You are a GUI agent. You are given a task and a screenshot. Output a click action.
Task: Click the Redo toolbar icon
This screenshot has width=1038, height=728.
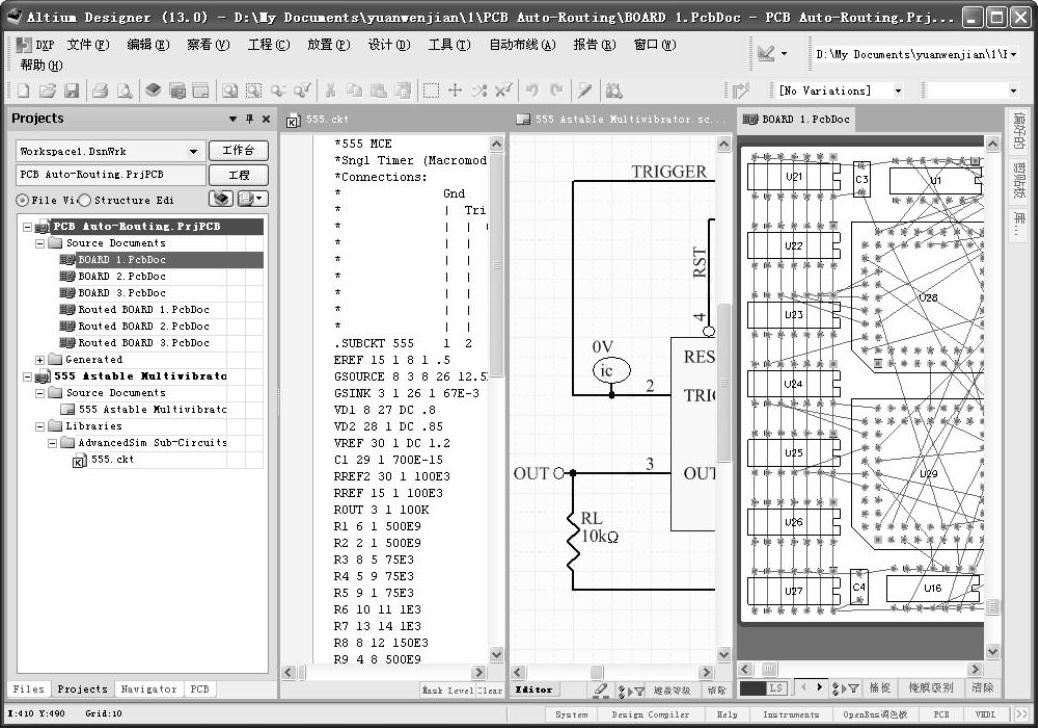click(x=556, y=90)
